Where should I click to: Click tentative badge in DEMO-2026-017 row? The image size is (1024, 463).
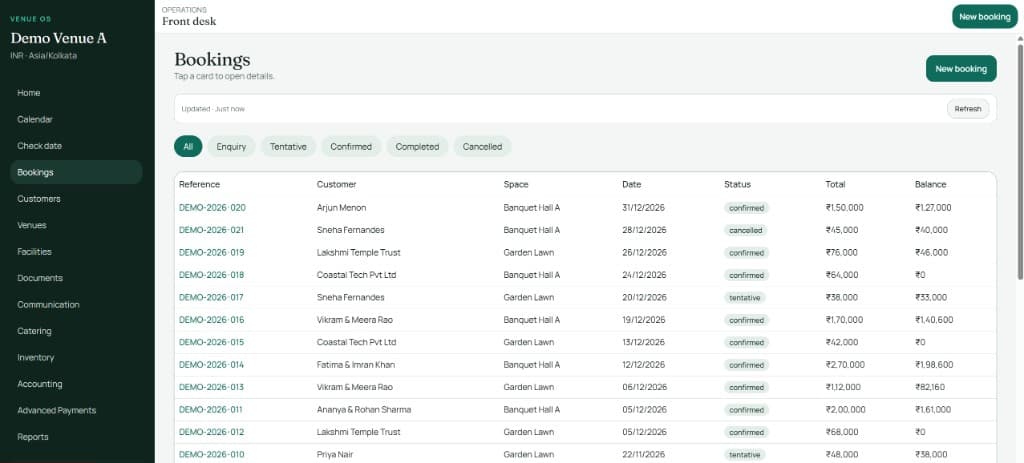click(x=744, y=297)
